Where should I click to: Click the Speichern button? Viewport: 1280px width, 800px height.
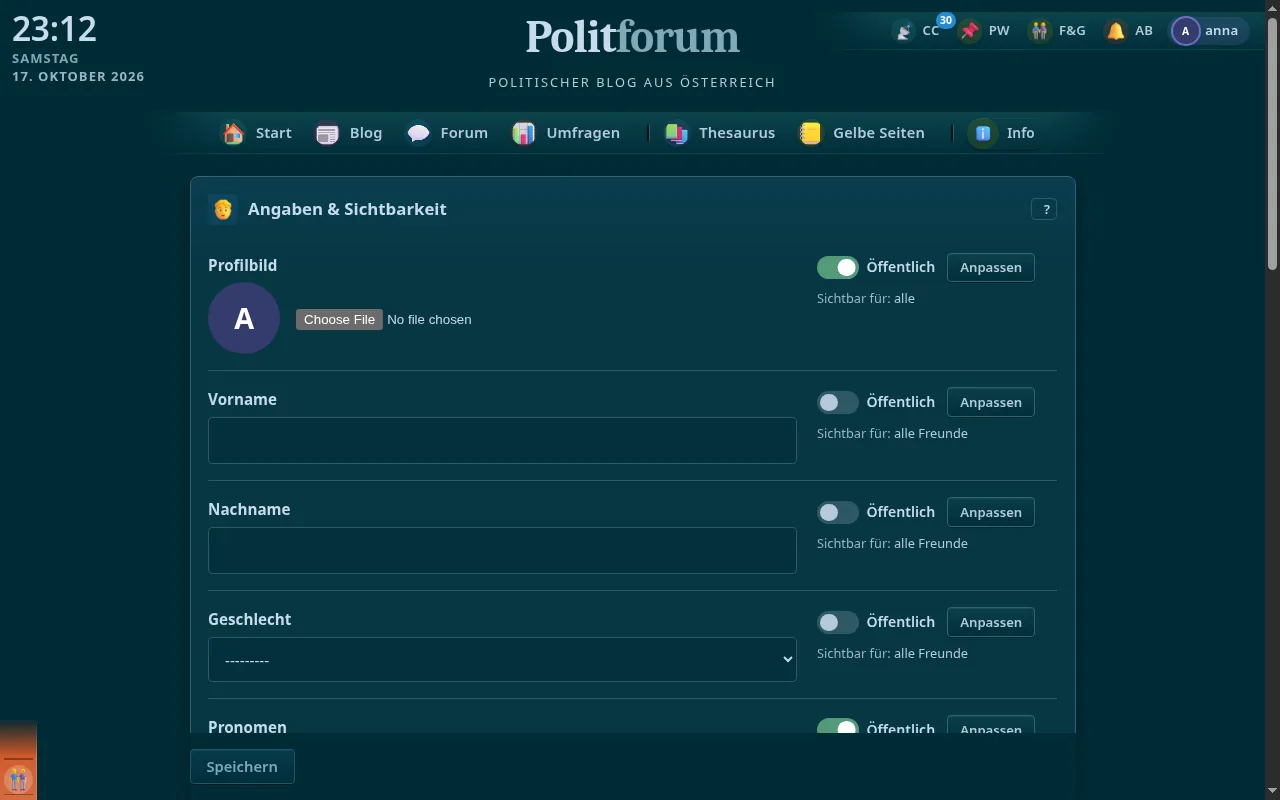pyautogui.click(x=242, y=767)
